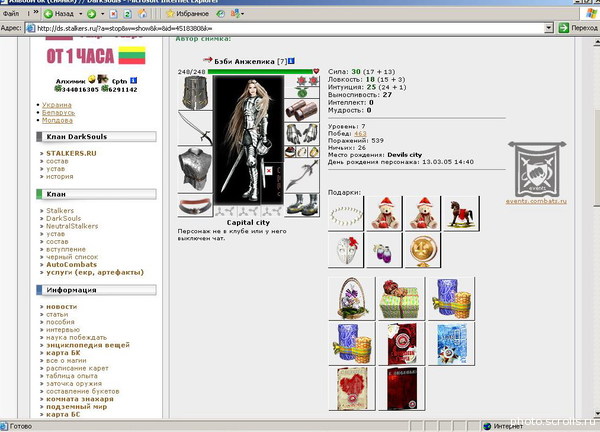
Task: Open заточка оружия link
Action: (74, 383)
